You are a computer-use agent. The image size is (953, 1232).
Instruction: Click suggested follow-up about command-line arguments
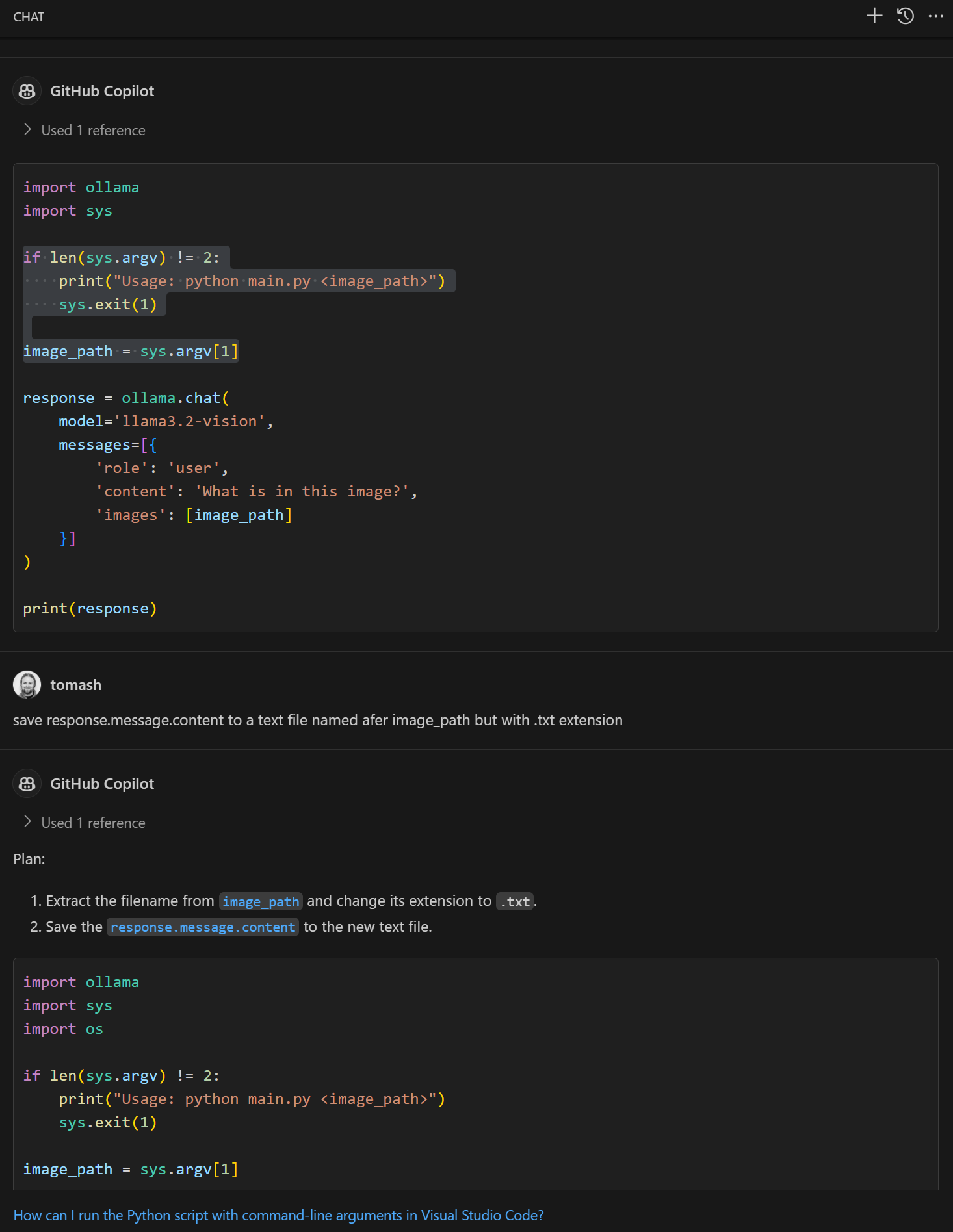pos(278,1215)
